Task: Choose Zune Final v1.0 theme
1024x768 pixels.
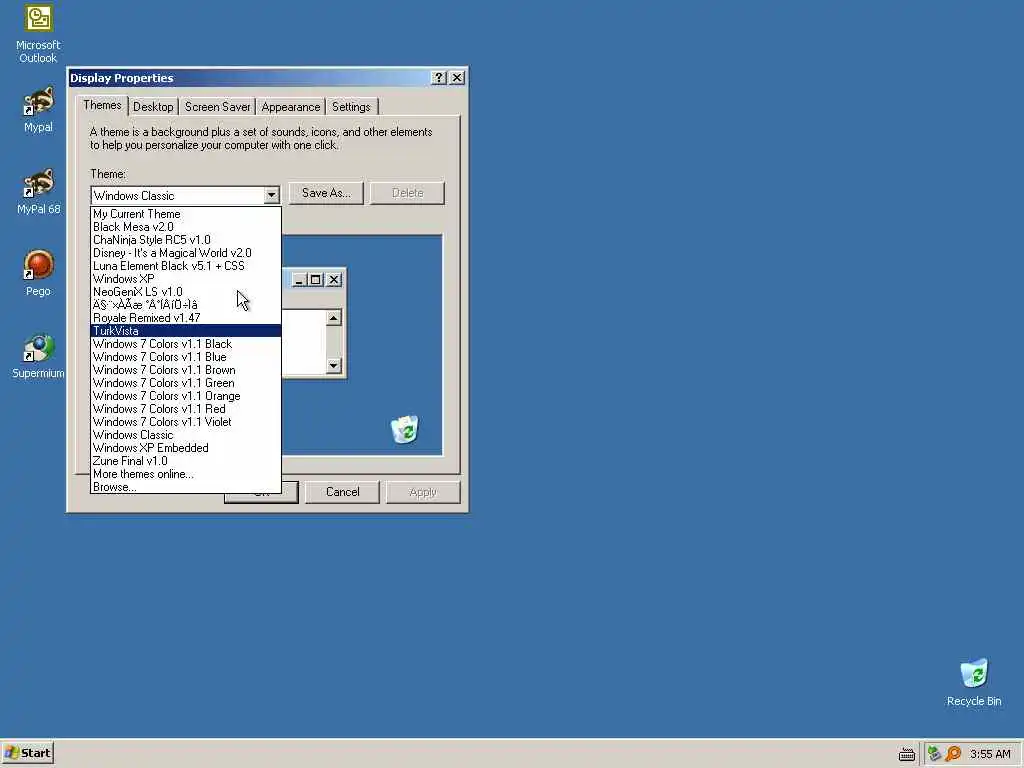Action: click(x=185, y=461)
